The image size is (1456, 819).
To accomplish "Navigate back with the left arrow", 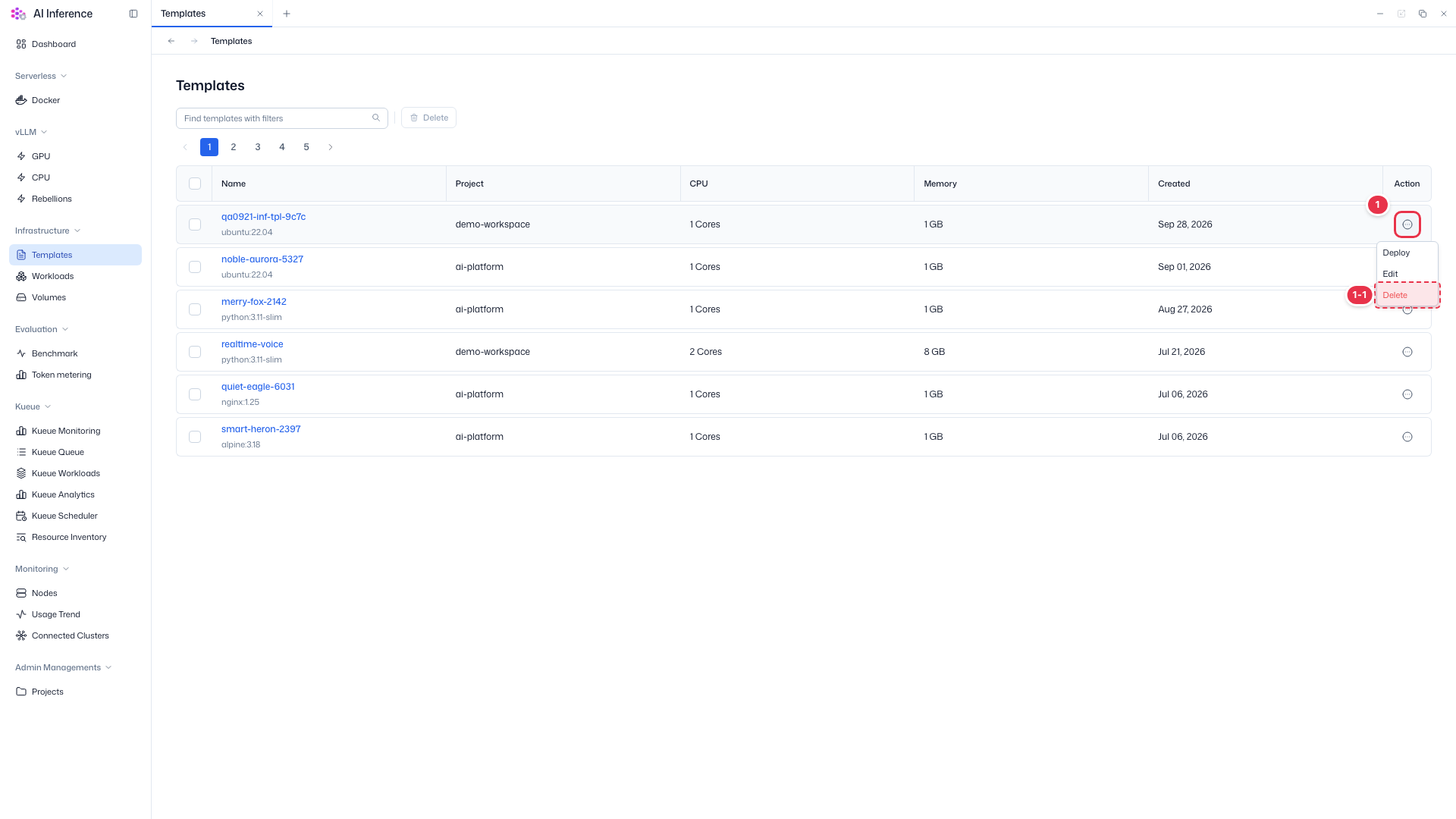I will (x=171, y=41).
